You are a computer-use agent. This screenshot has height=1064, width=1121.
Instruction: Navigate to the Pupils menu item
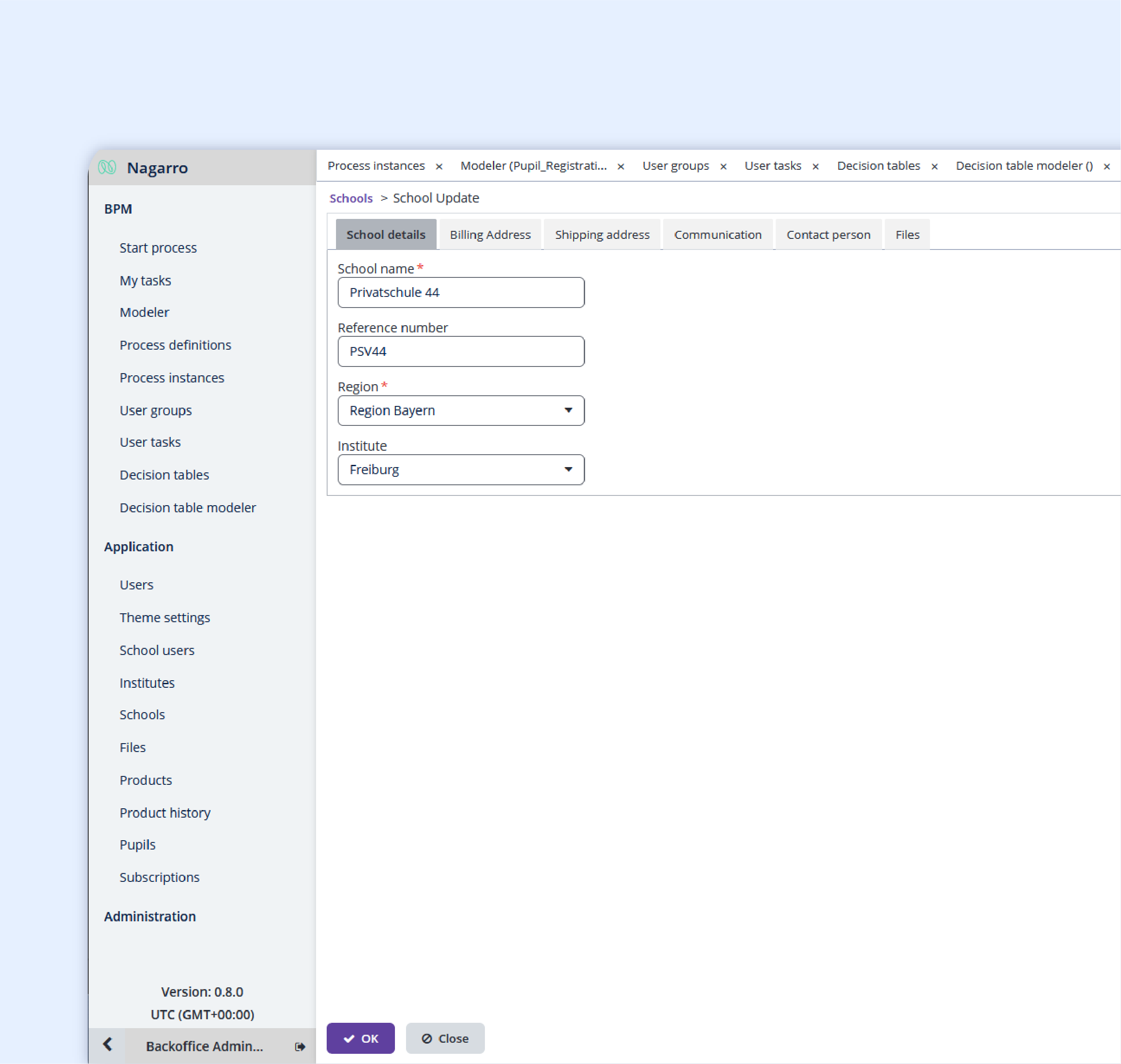(x=137, y=845)
